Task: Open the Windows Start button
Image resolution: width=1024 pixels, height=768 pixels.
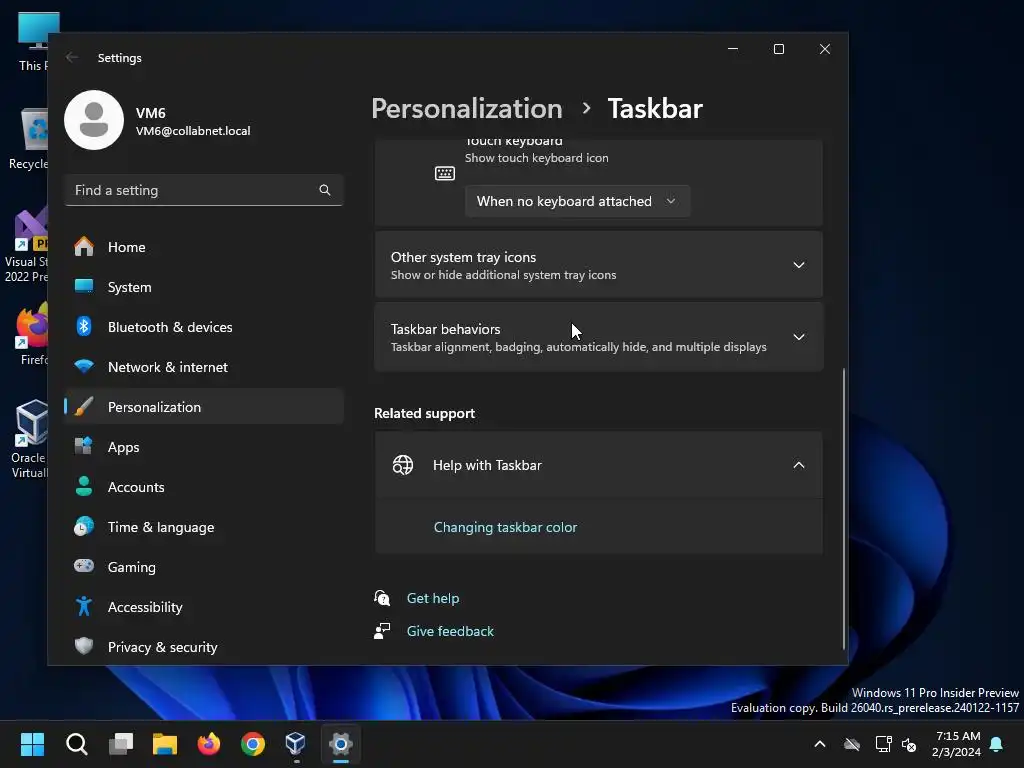Action: (32, 744)
